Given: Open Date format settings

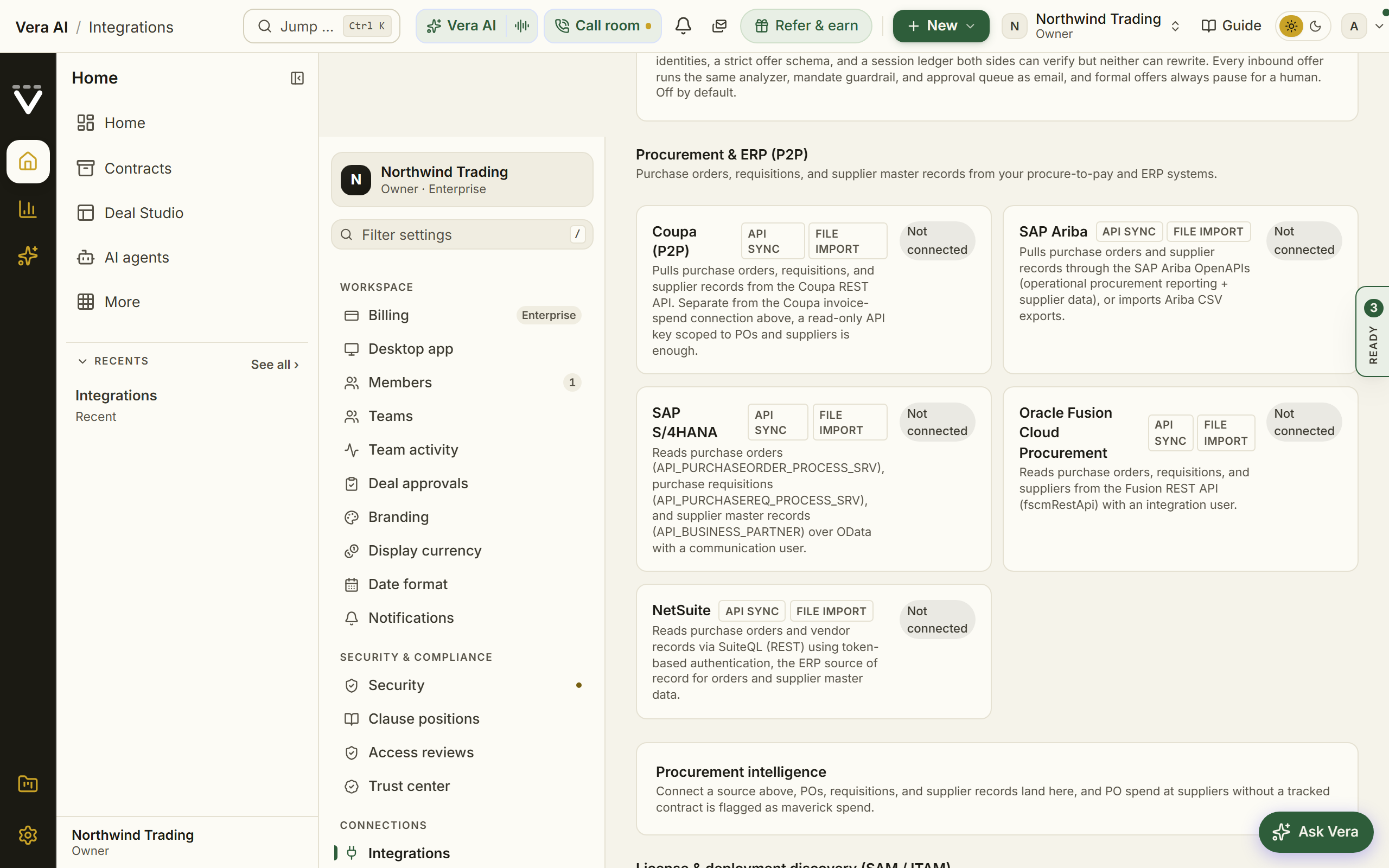Looking at the screenshot, I should (462, 584).
